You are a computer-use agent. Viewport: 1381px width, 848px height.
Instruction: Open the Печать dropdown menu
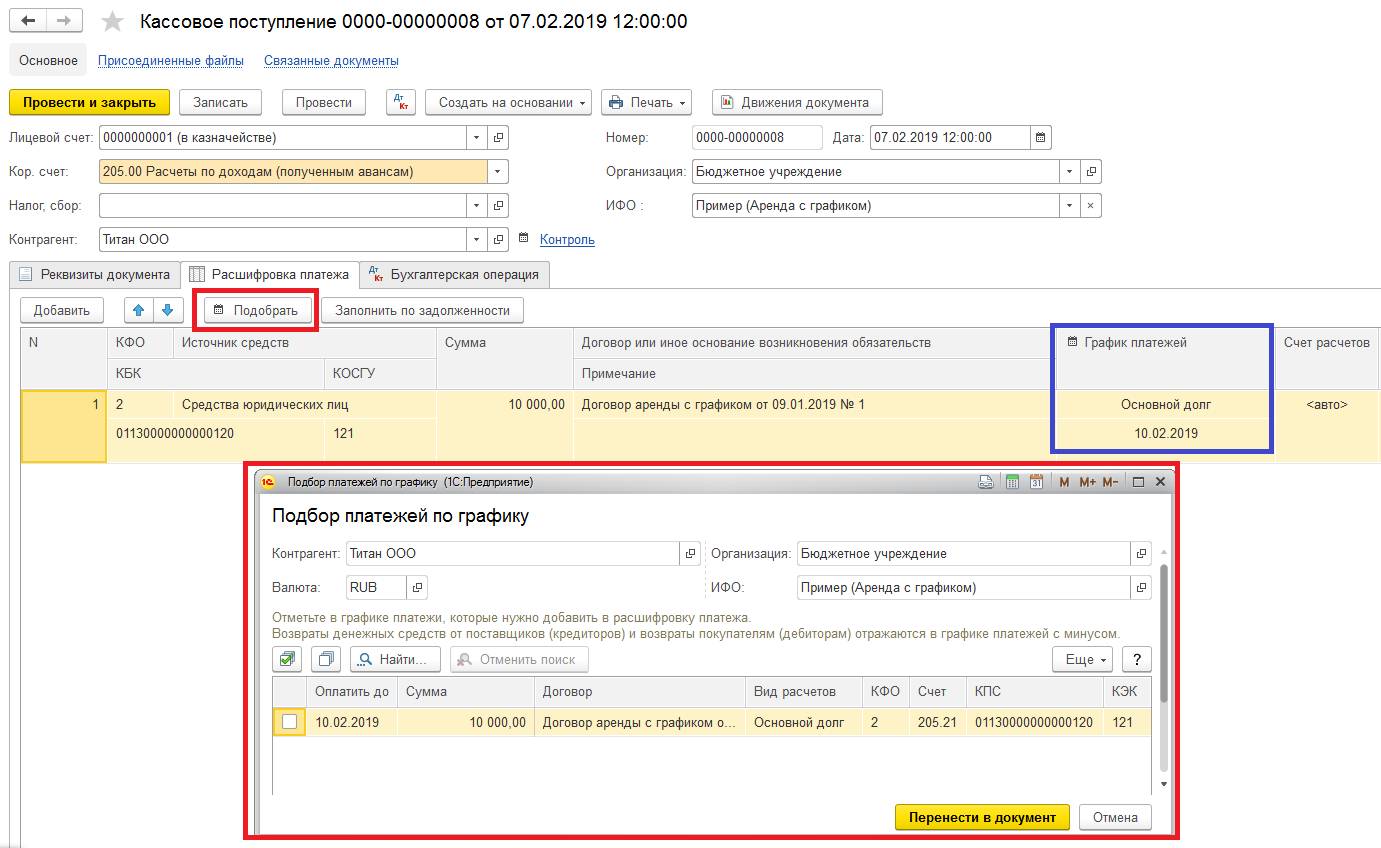pyautogui.click(x=646, y=102)
